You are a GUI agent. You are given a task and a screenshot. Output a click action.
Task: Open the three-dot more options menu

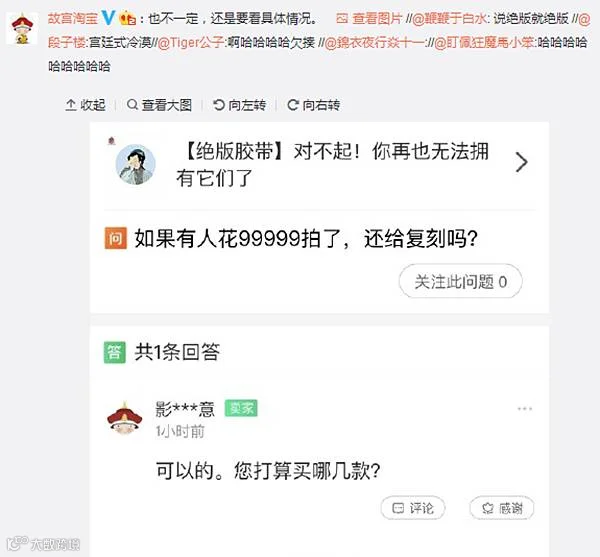525,409
